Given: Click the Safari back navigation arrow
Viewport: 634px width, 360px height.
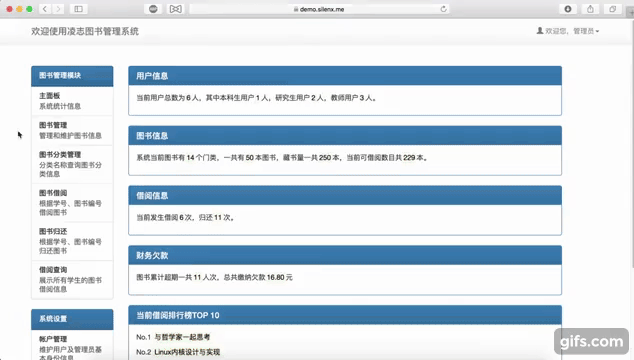Looking at the screenshot, I should (45, 9).
